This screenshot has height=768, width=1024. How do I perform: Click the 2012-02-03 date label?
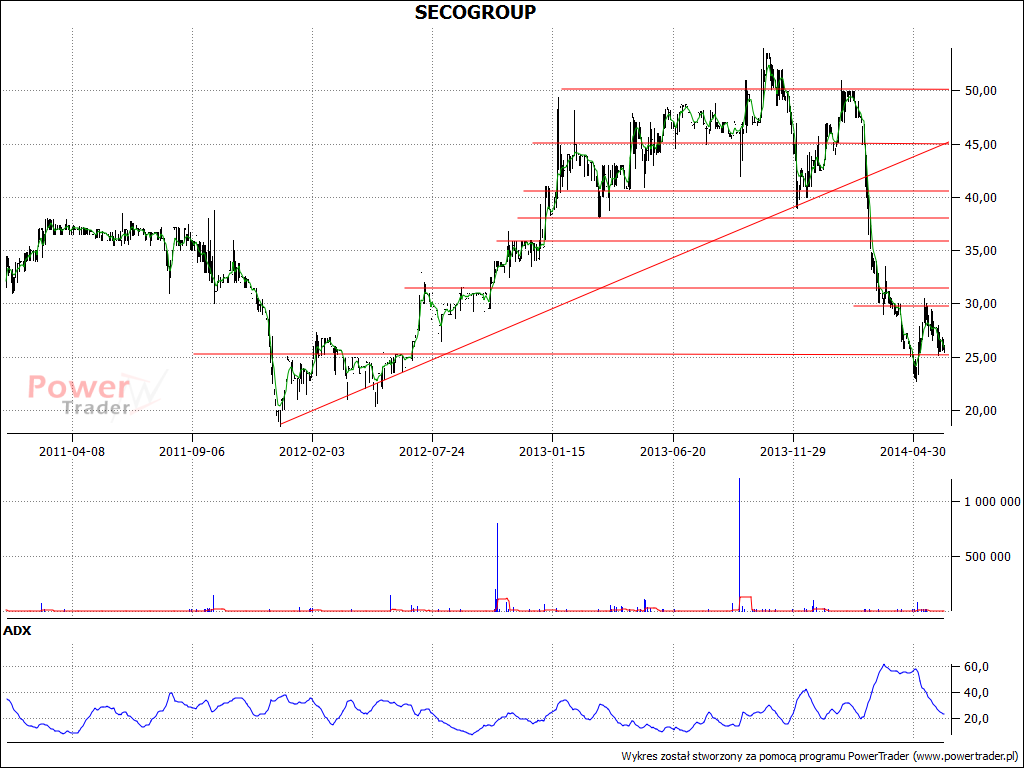point(312,451)
